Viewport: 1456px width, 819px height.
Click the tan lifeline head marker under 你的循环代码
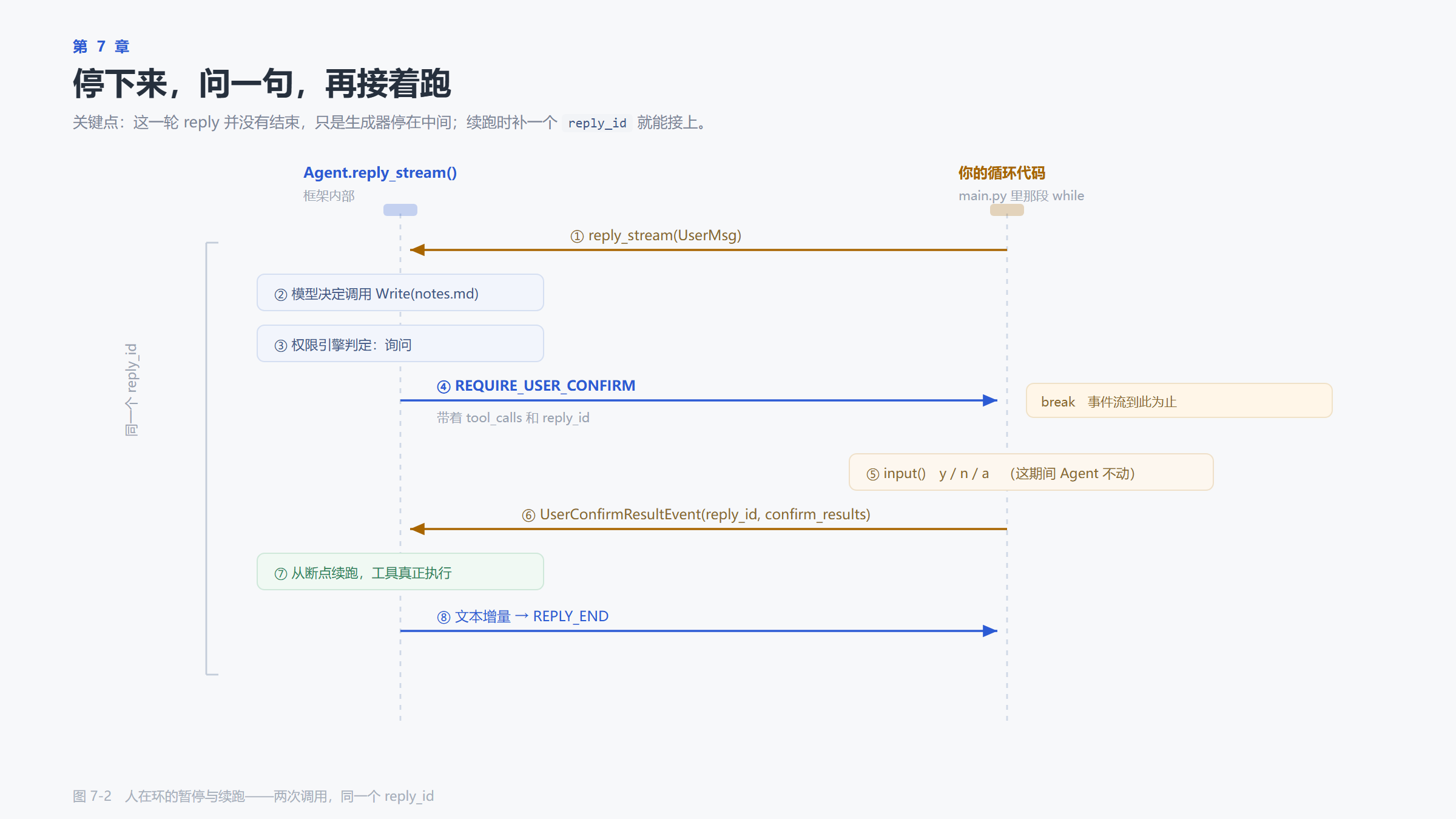point(1007,210)
